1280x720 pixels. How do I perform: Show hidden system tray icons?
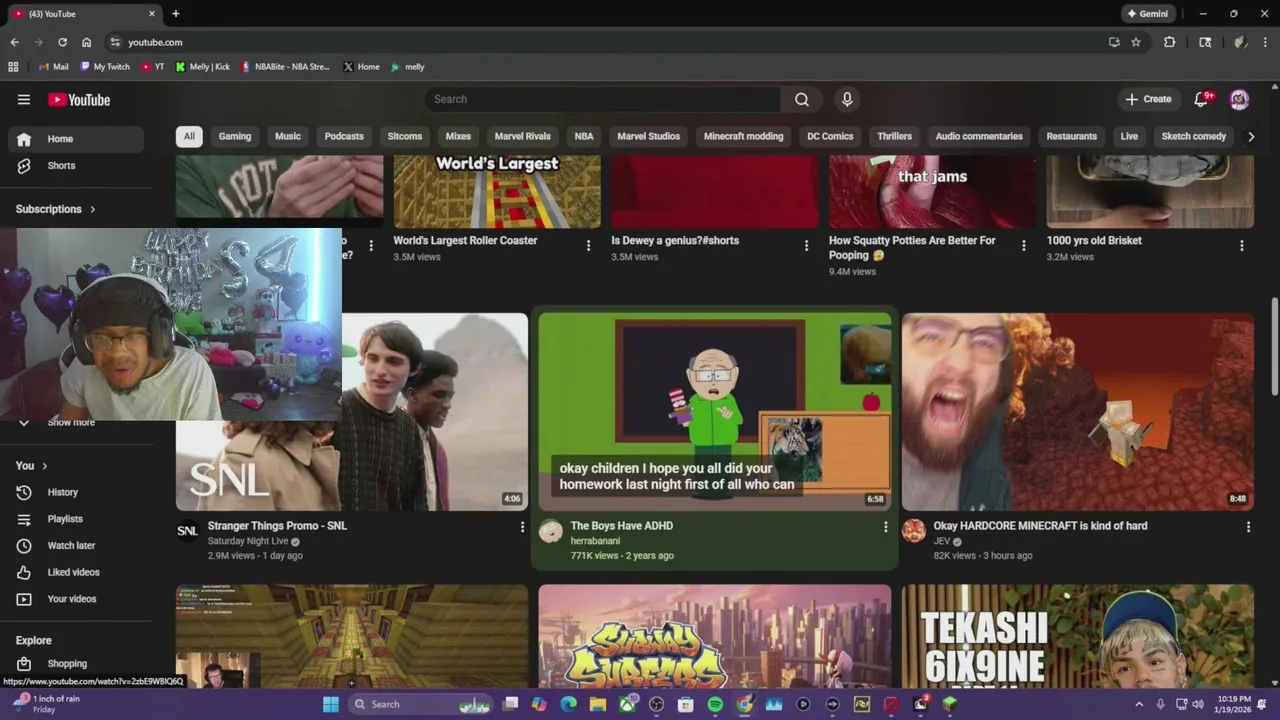click(1138, 704)
